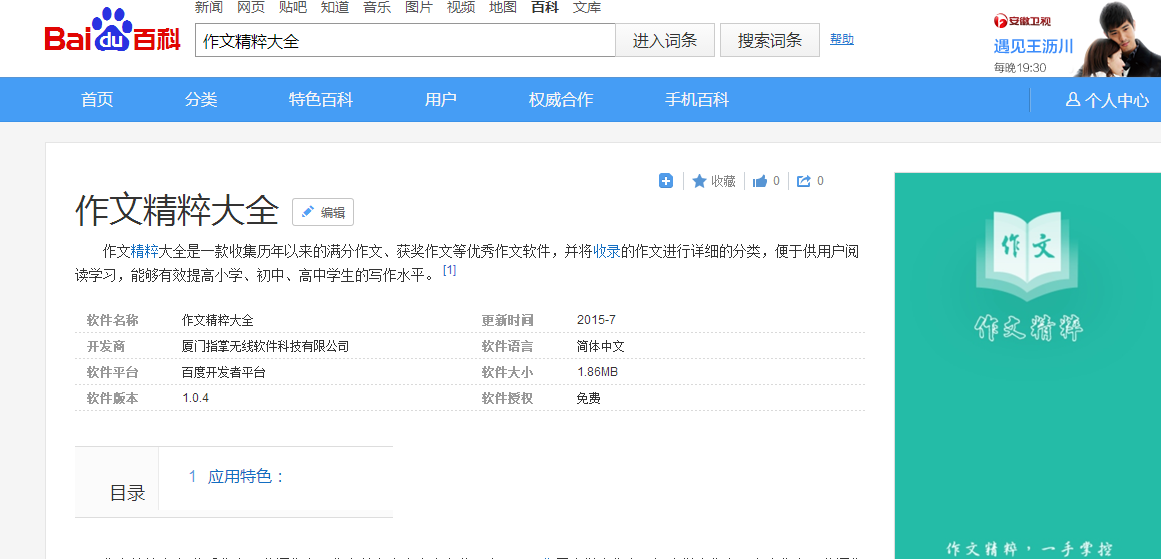Click the 目录 catalog label

click(127, 493)
